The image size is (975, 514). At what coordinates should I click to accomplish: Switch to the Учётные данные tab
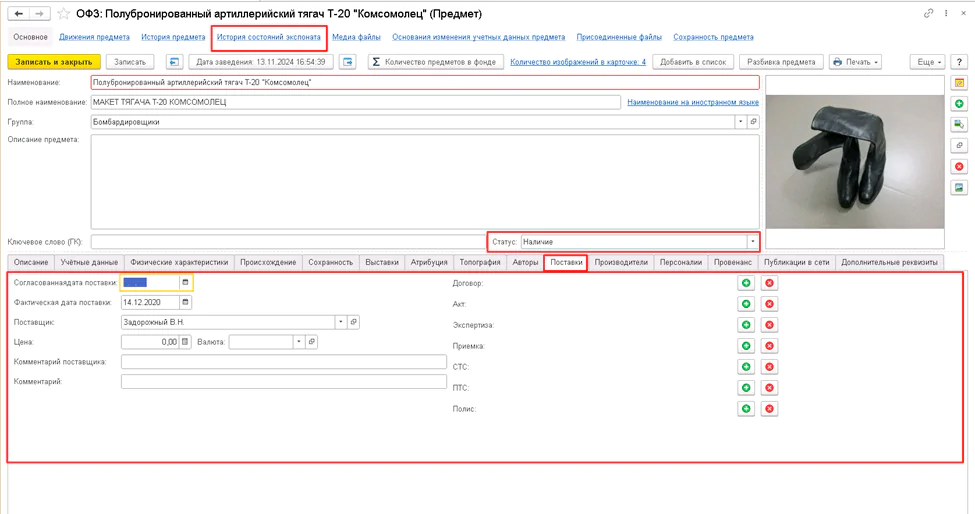[x=89, y=262]
